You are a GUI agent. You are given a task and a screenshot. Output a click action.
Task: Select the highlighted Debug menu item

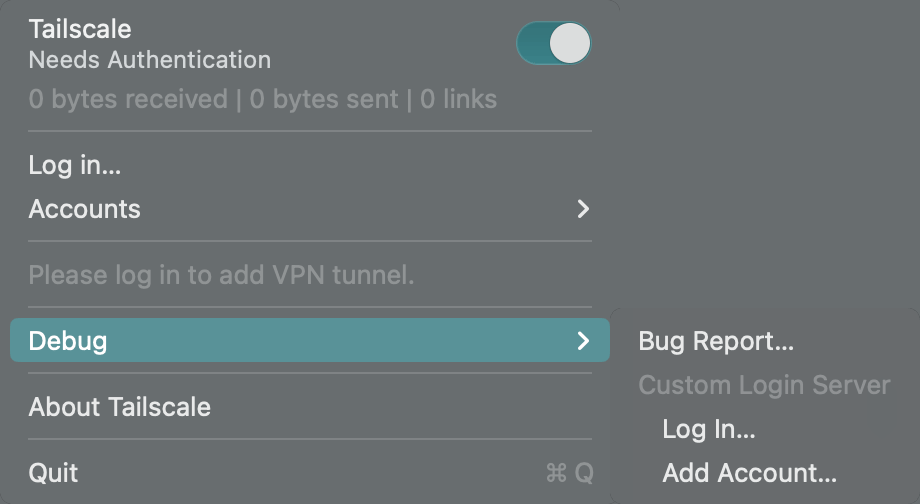tap(68, 341)
